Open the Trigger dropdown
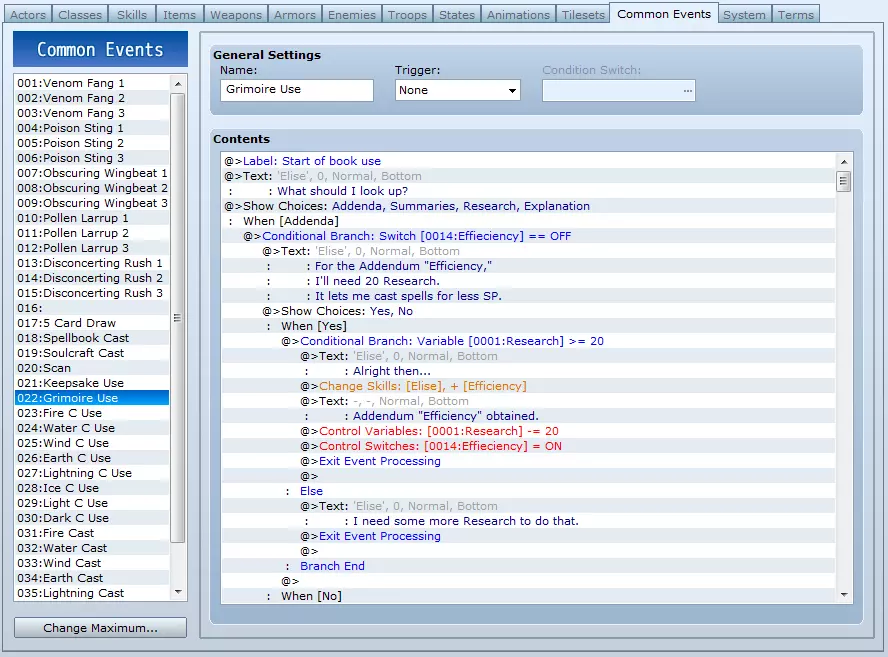The image size is (888, 657). coord(458,90)
